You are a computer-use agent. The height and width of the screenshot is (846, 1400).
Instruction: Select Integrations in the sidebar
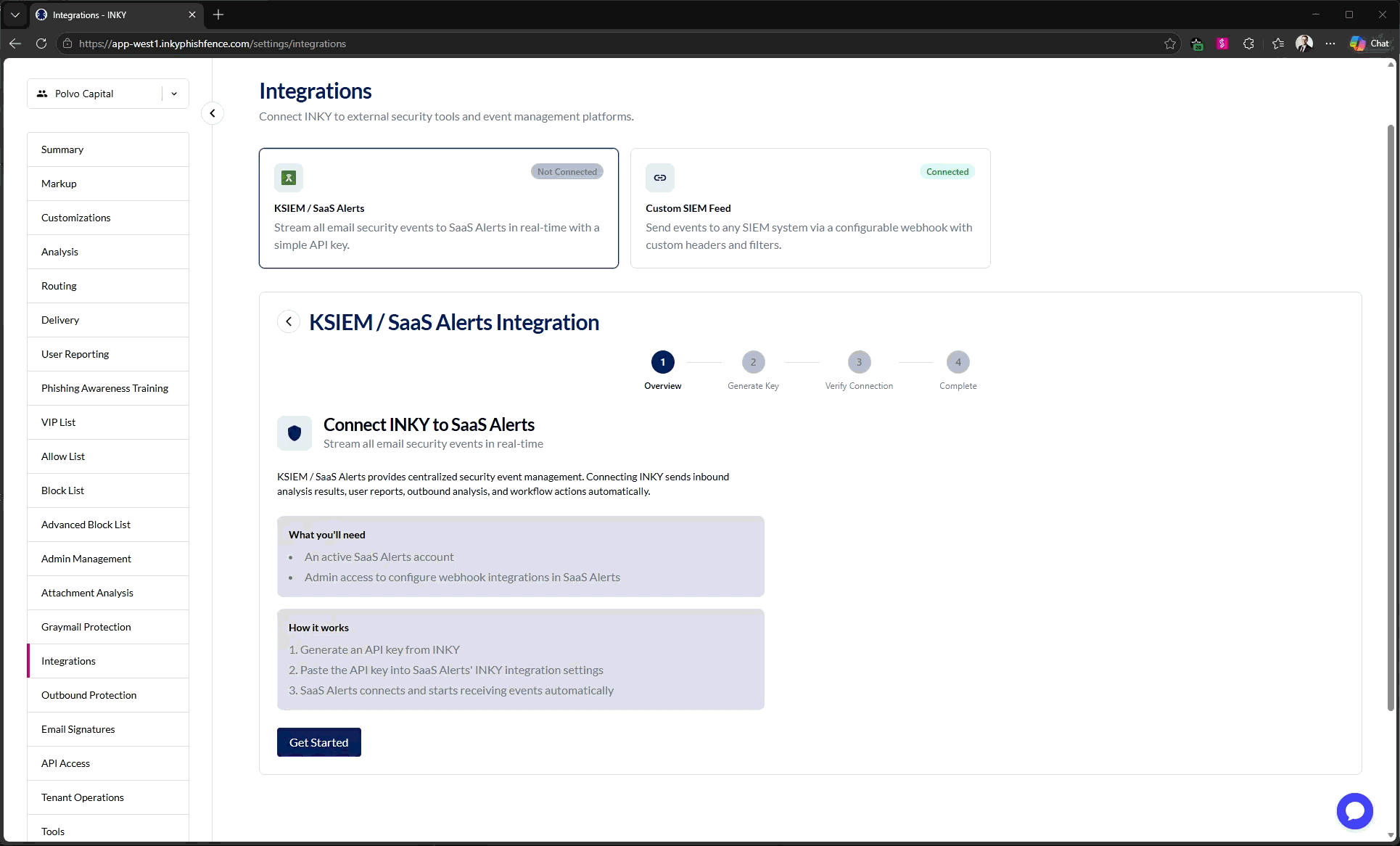(108, 661)
